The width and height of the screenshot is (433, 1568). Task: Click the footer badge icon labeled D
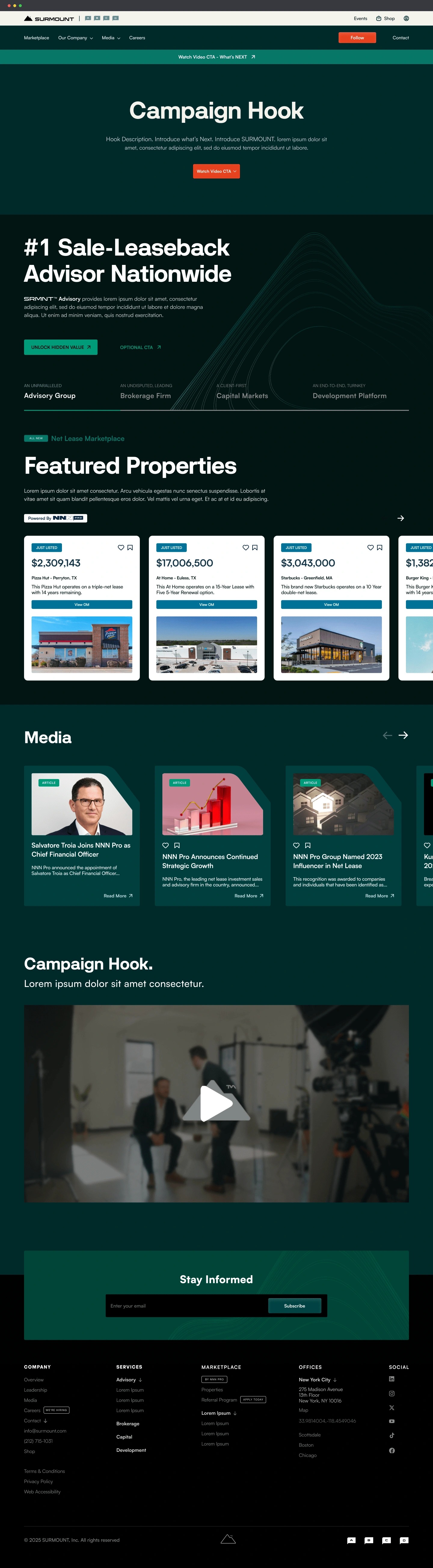[x=404, y=1540]
